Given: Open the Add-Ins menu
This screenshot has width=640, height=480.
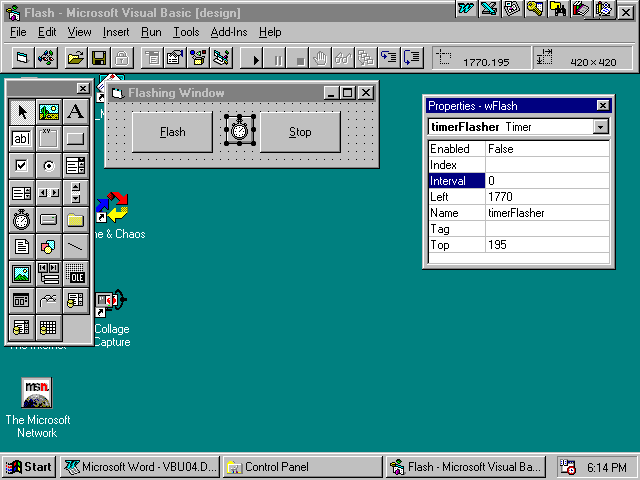Looking at the screenshot, I should pos(230,32).
